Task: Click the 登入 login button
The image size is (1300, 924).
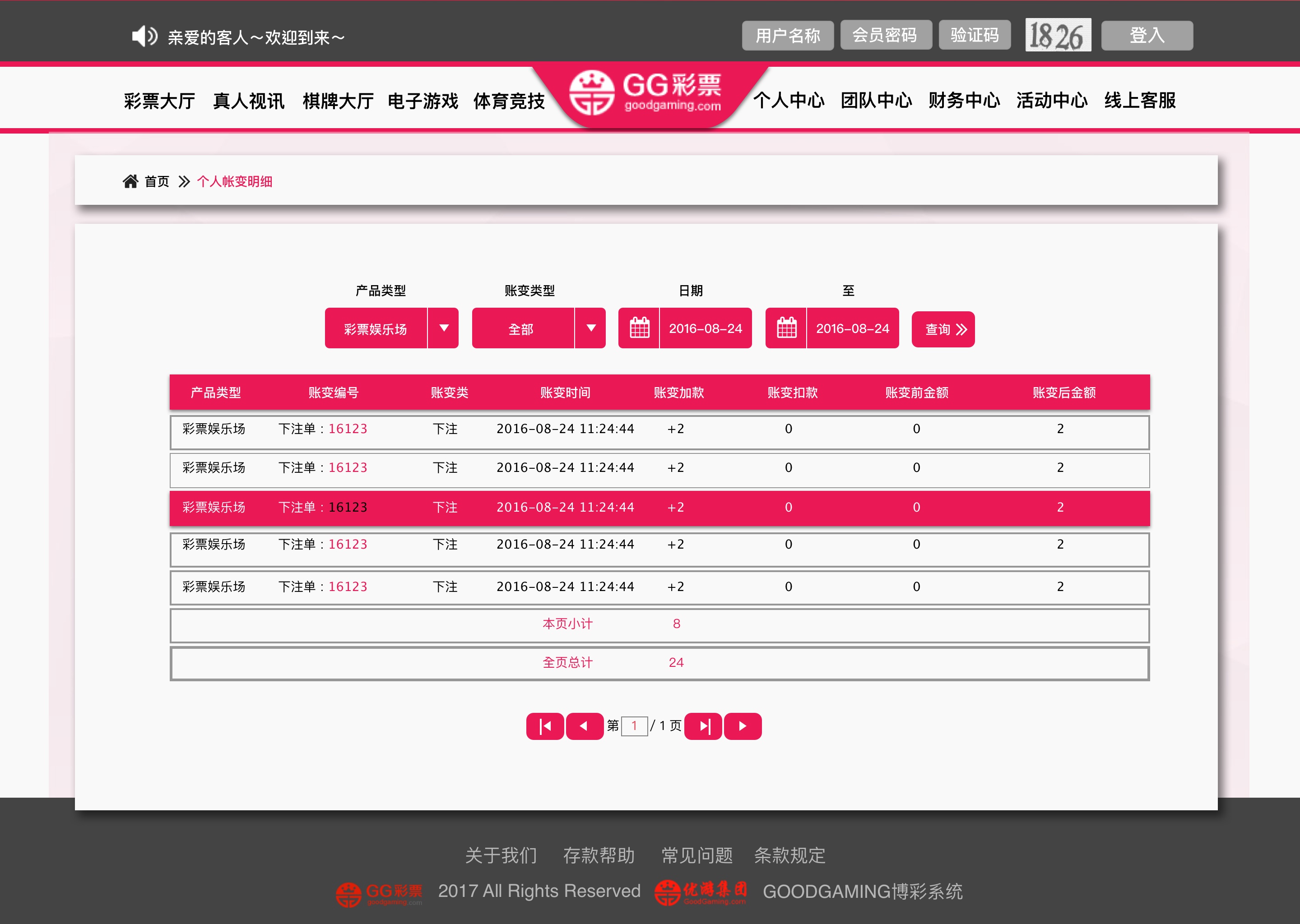Action: 1147,35
